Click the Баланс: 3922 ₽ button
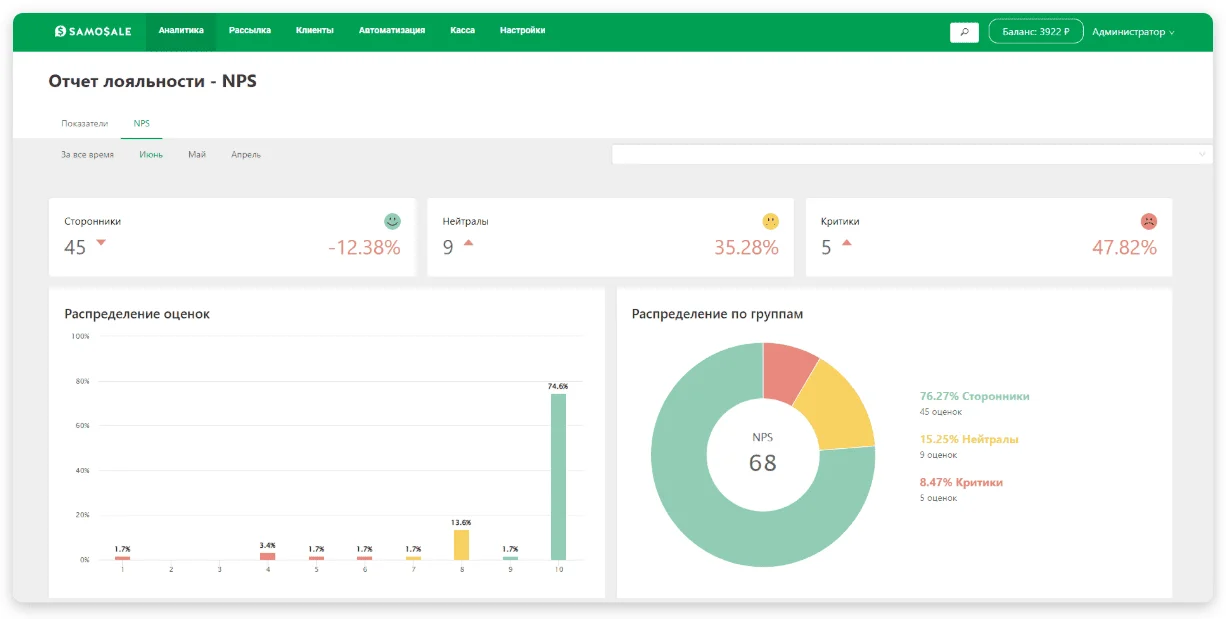The height and width of the screenshot is (619, 1226). point(1036,32)
